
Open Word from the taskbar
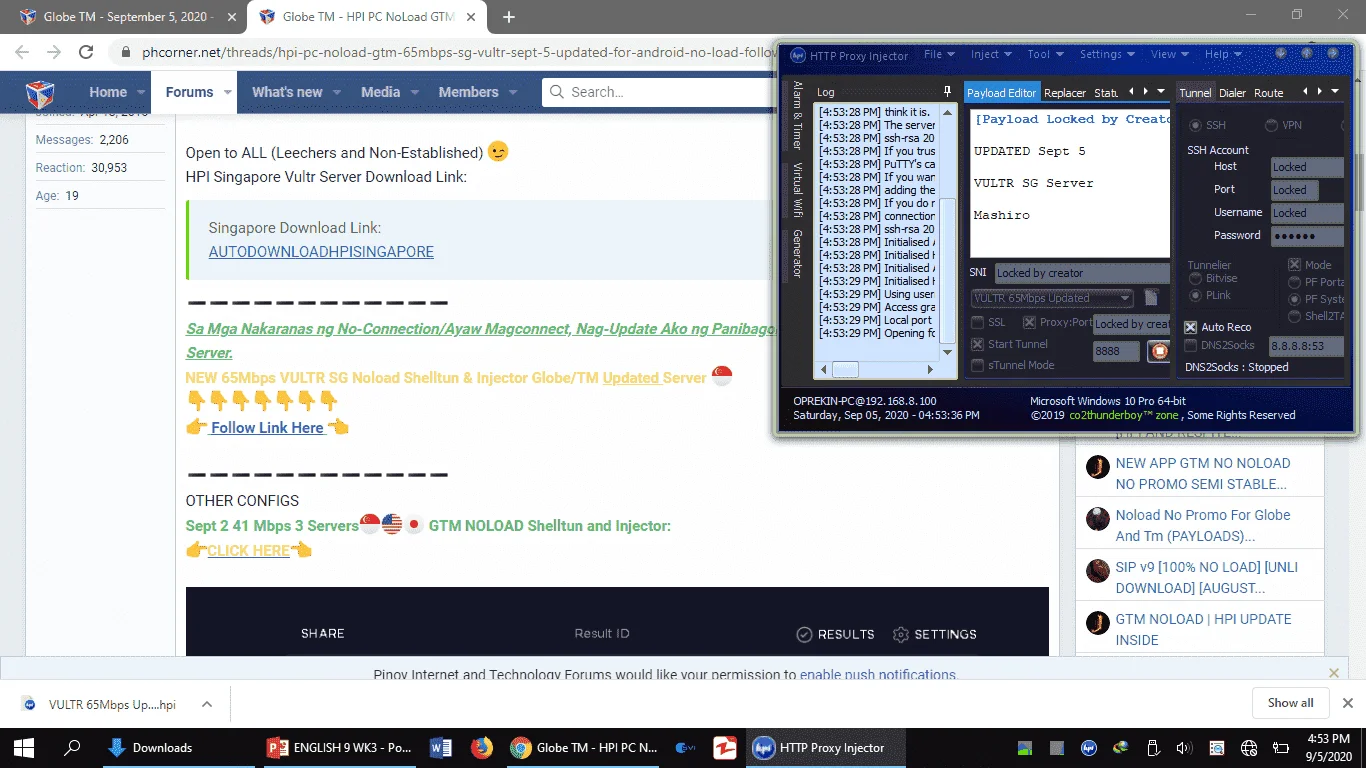(440, 747)
